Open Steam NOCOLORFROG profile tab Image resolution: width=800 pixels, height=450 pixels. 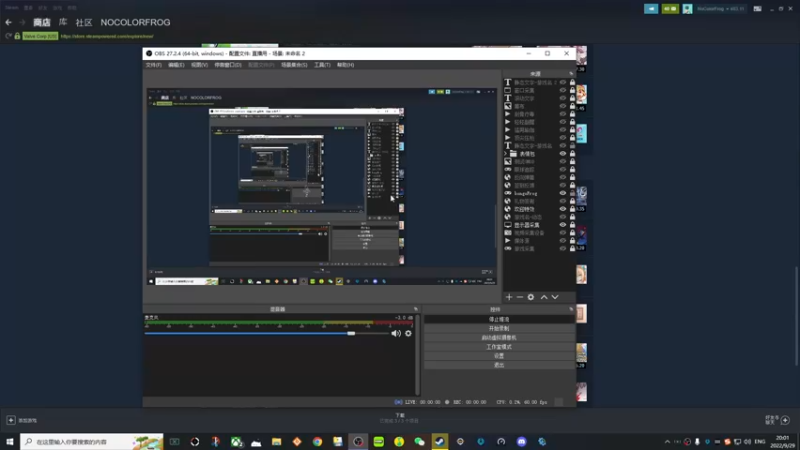tap(135, 22)
